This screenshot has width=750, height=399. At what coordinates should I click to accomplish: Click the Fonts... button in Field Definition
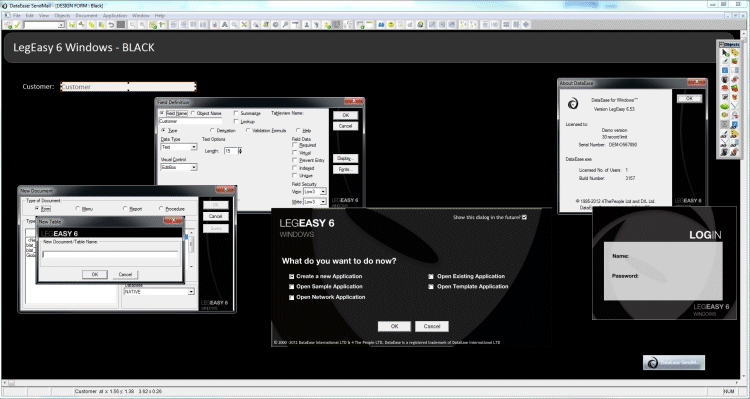(x=345, y=169)
